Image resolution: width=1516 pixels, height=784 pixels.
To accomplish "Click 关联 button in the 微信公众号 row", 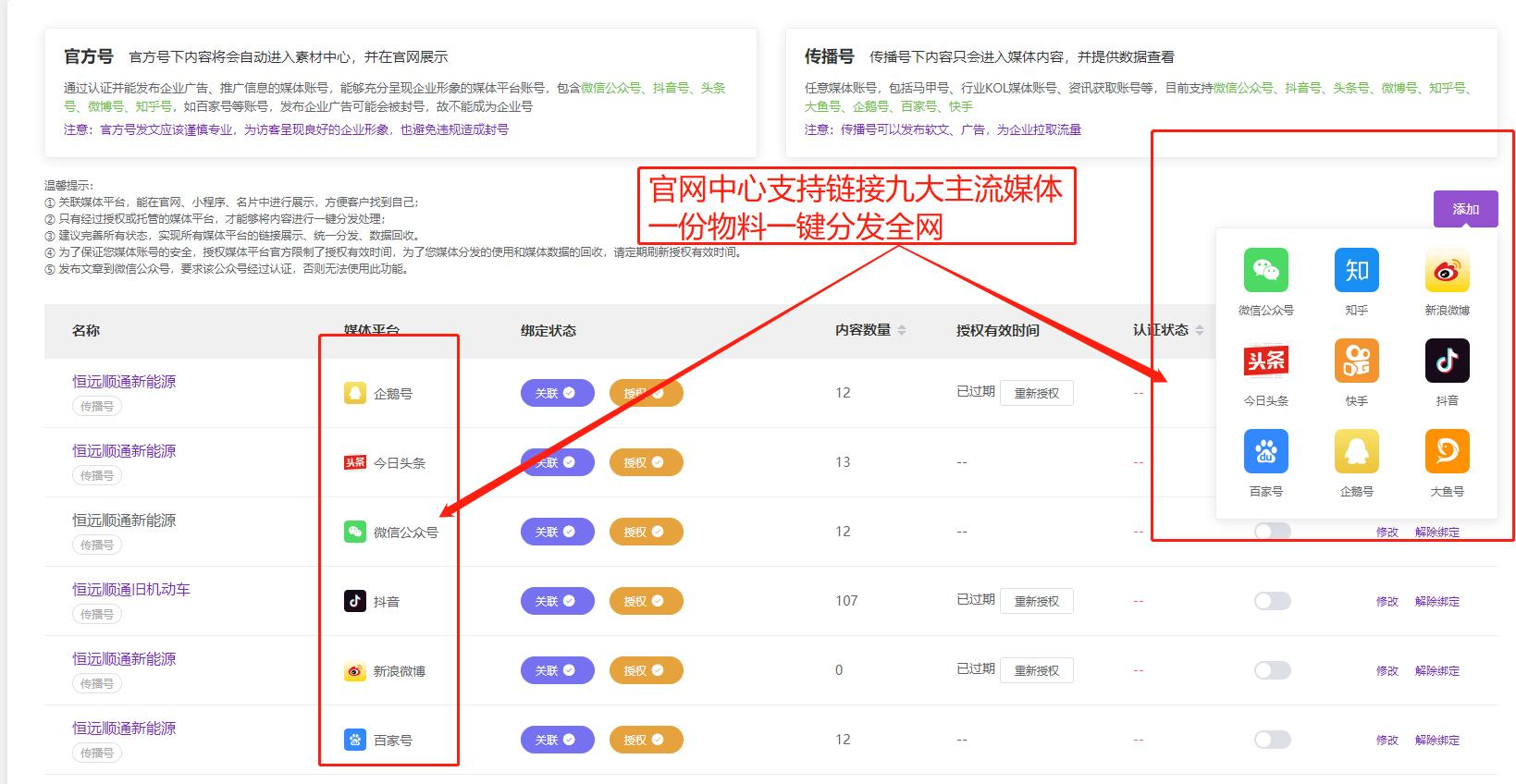I will click(x=557, y=532).
